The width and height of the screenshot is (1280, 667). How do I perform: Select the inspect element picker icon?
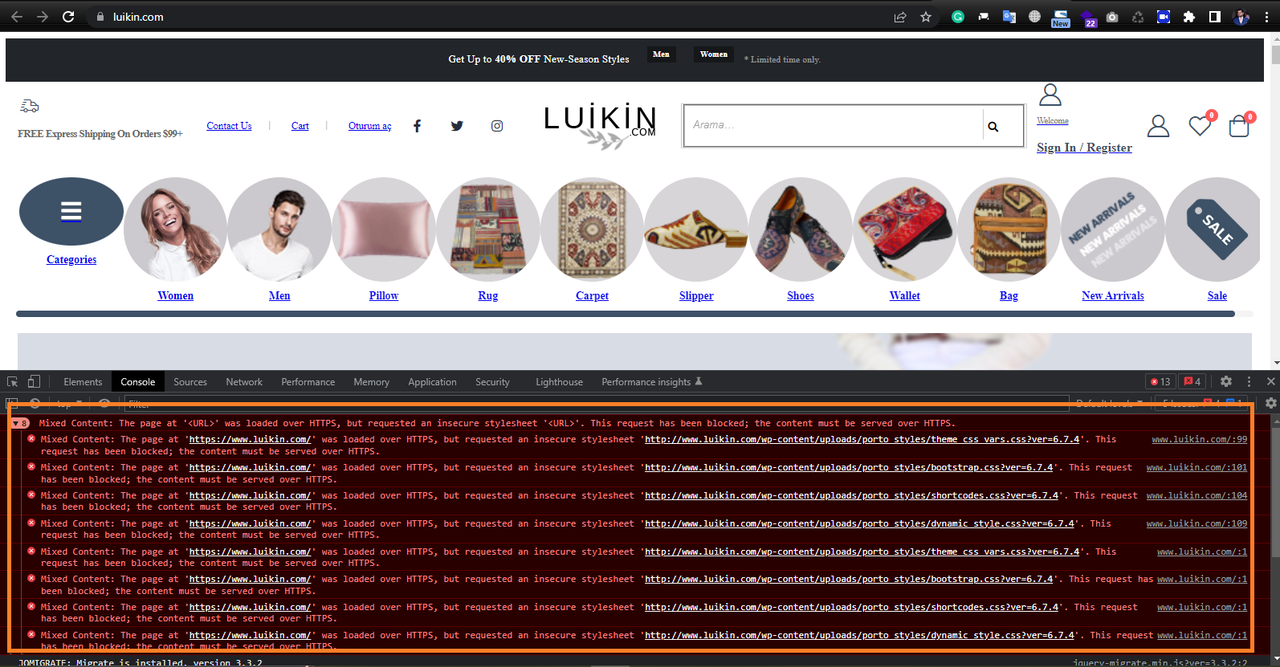[x=12, y=382]
